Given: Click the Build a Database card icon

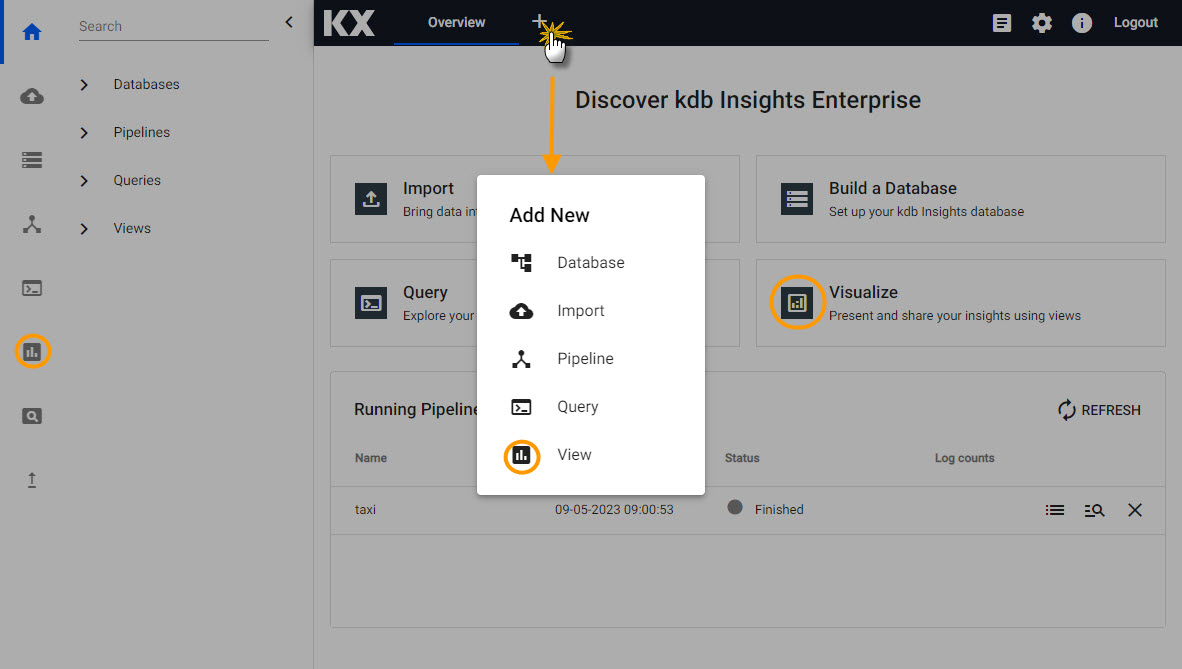Looking at the screenshot, I should [x=797, y=199].
